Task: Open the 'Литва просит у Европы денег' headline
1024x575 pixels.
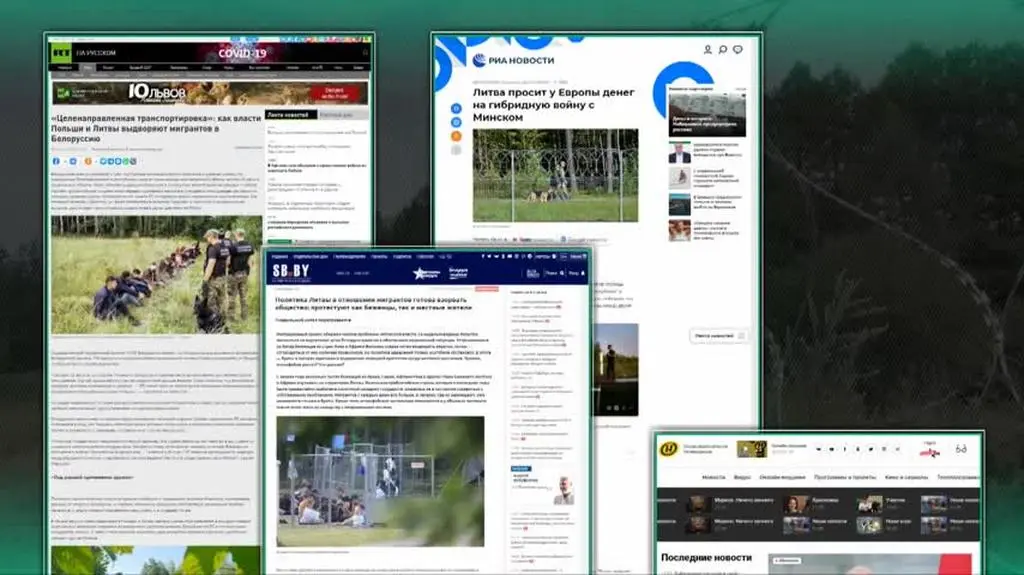Action: pyautogui.click(x=553, y=104)
